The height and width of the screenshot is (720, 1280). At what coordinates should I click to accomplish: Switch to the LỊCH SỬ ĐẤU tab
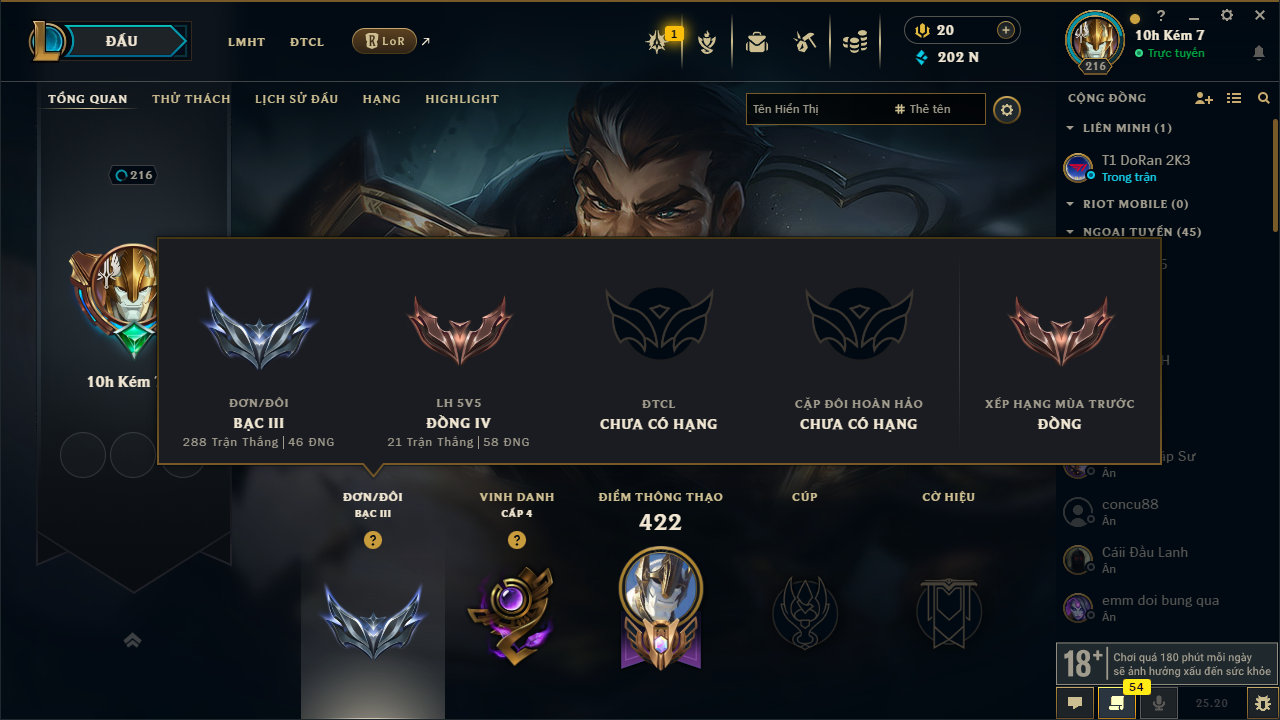pos(296,99)
